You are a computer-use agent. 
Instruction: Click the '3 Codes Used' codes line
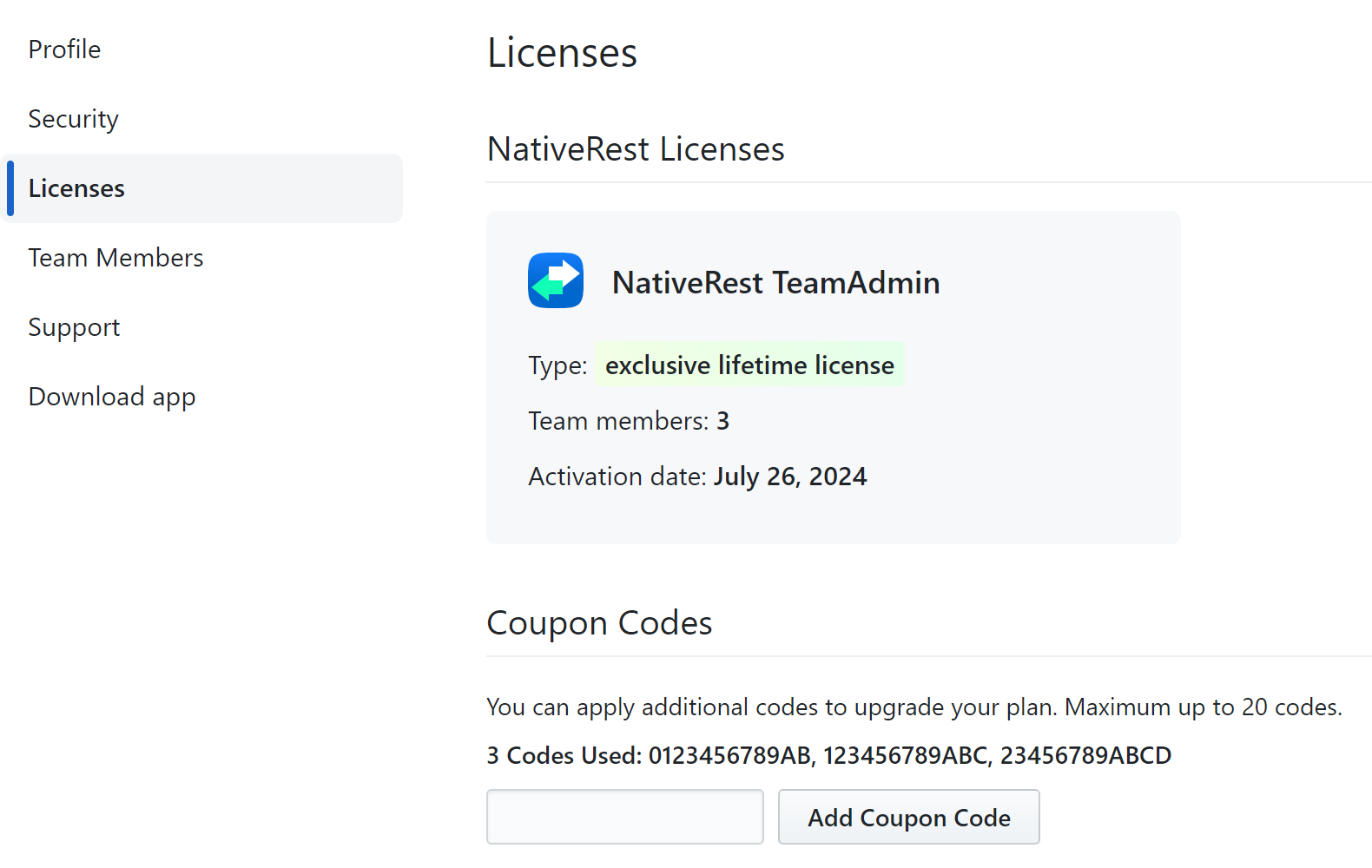[x=828, y=755]
